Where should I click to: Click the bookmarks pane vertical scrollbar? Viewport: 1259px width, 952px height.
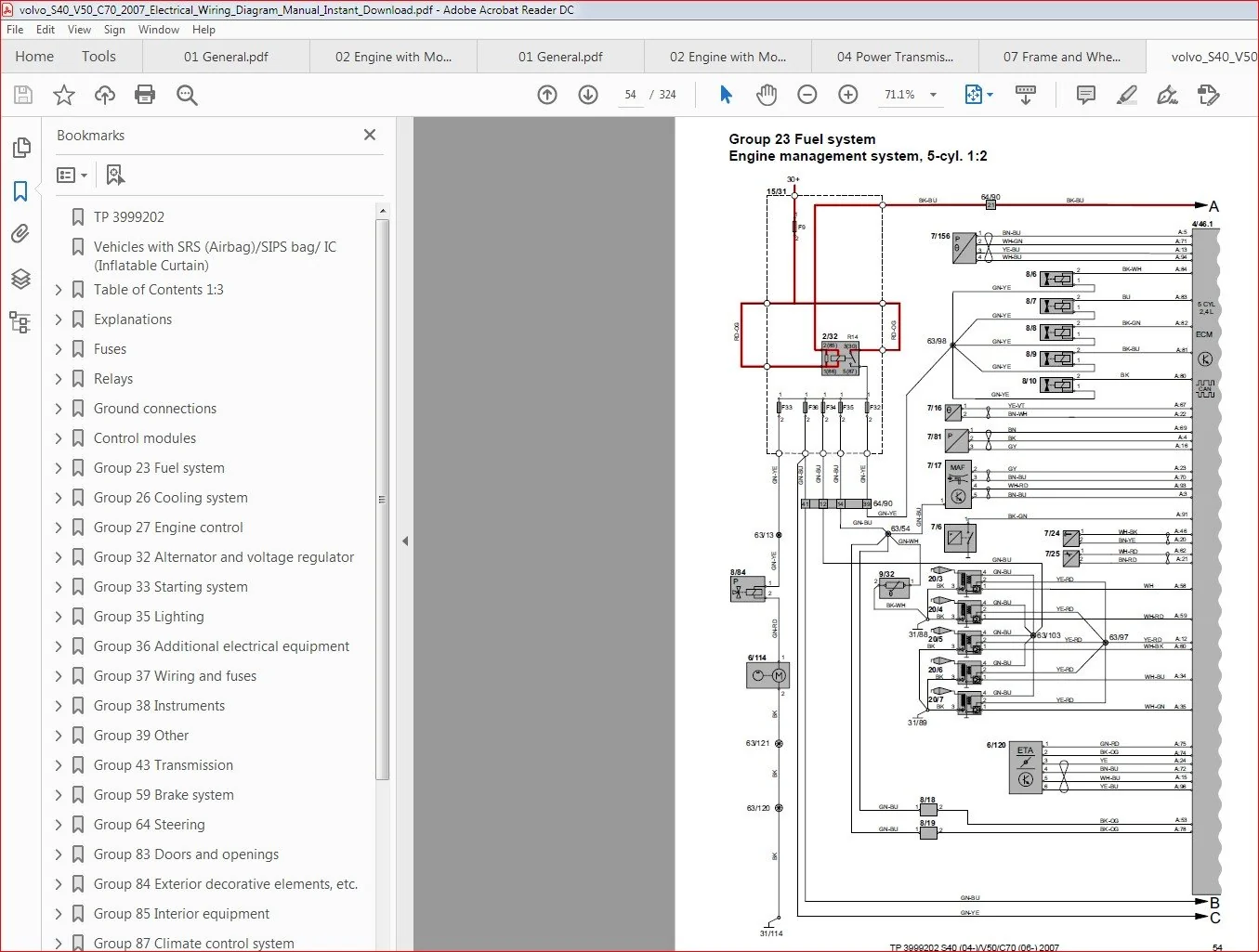tap(382, 500)
